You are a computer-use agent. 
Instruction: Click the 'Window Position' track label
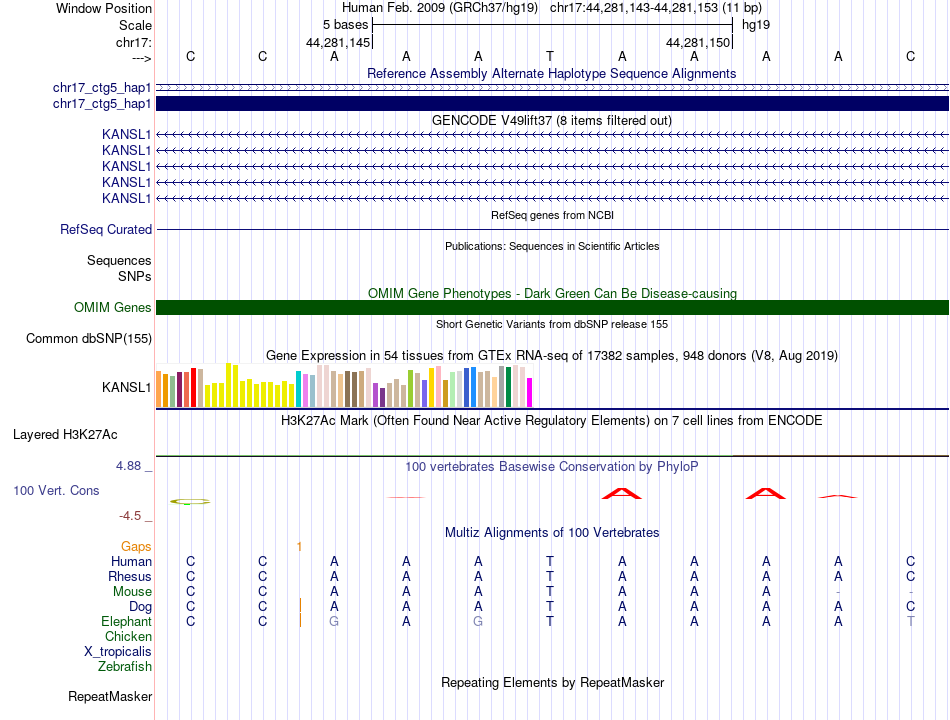click(x=104, y=8)
